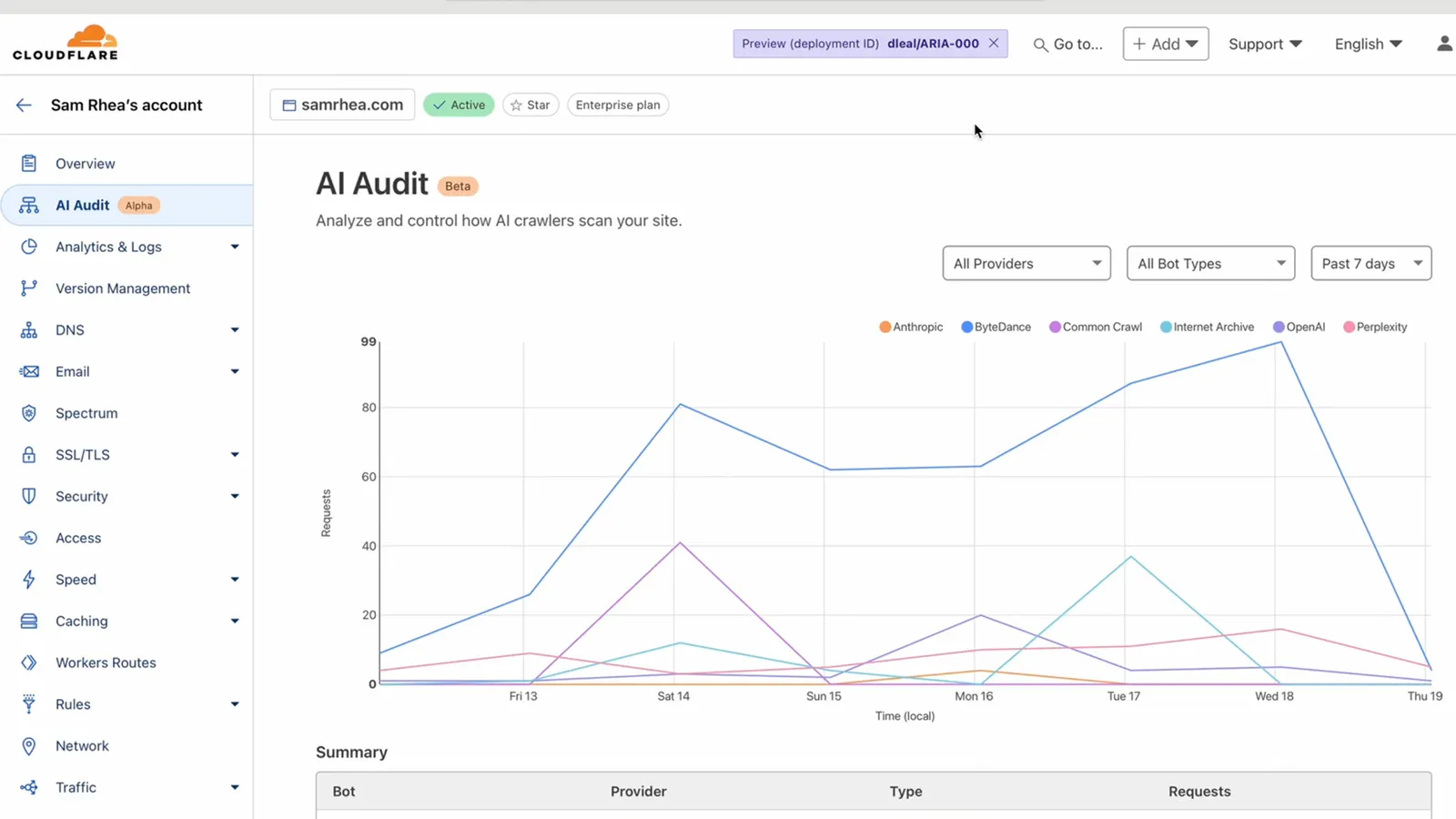Open the English language menu
This screenshot has height=819, width=1456.
(x=1368, y=44)
